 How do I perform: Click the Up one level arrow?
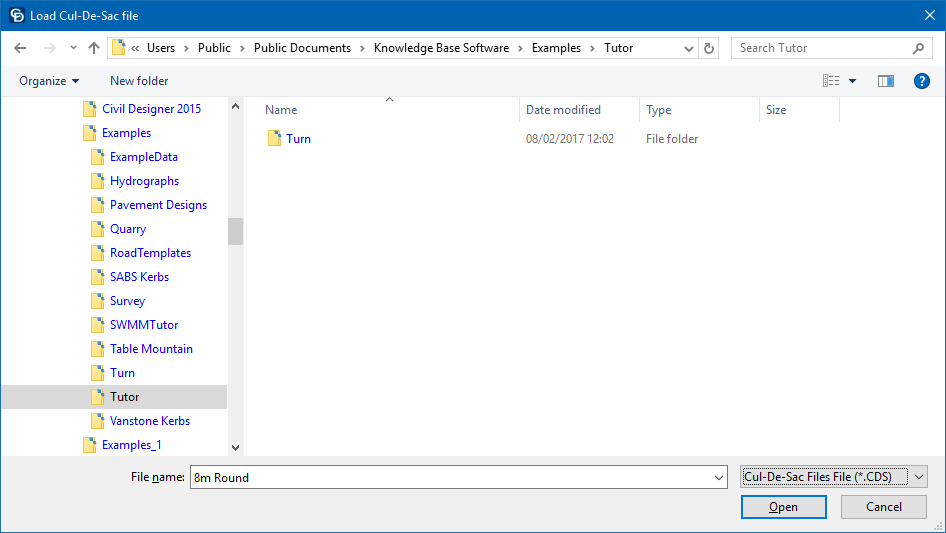[x=94, y=48]
